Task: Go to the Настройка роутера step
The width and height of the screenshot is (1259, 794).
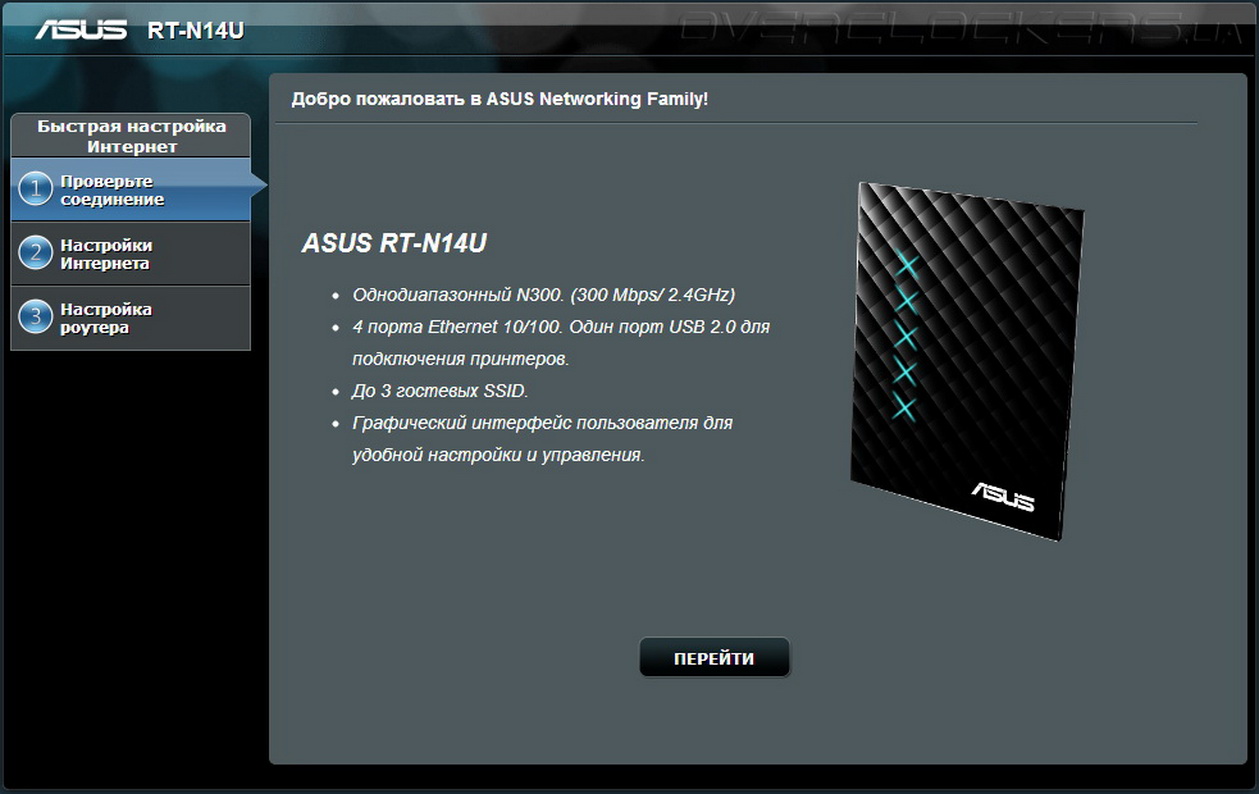Action: tap(130, 318)
